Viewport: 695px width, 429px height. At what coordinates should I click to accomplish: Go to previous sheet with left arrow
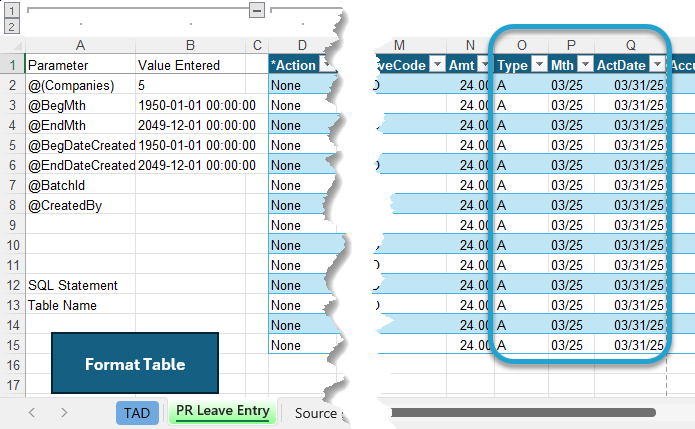click(x=31, y=413)
